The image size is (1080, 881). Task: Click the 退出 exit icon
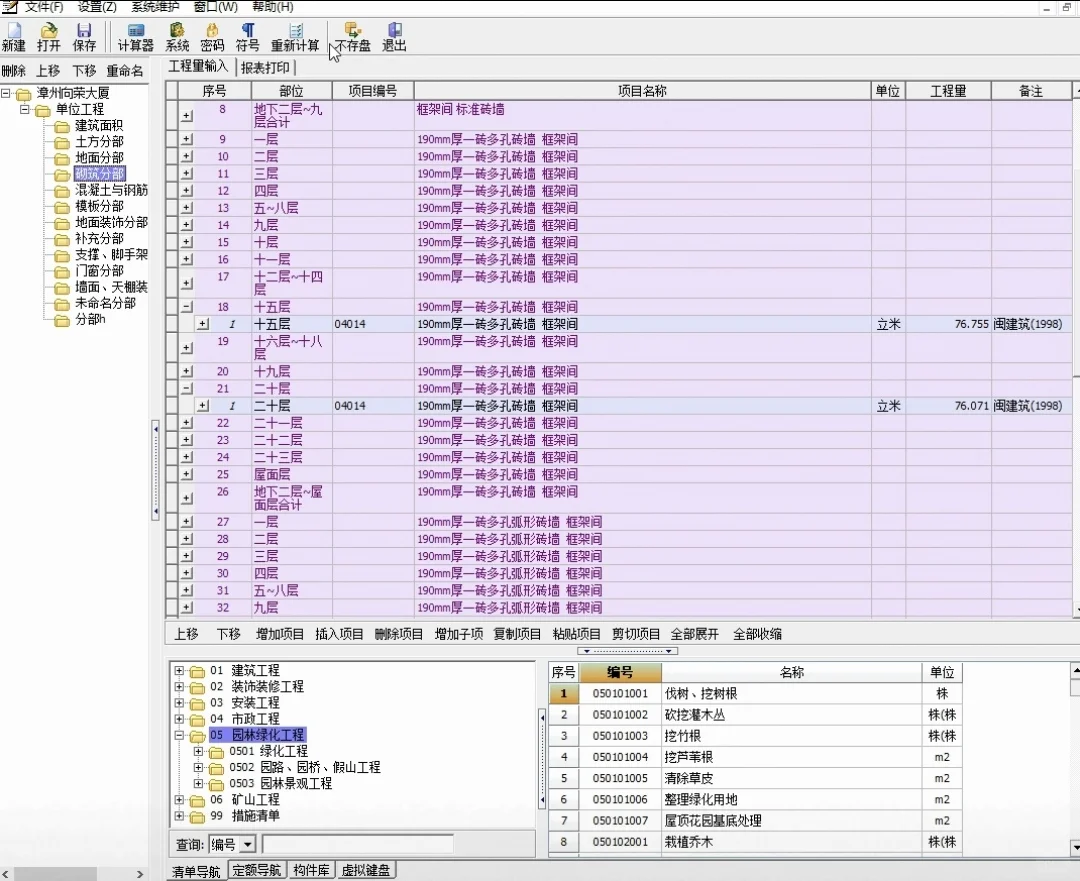(394, 37)
